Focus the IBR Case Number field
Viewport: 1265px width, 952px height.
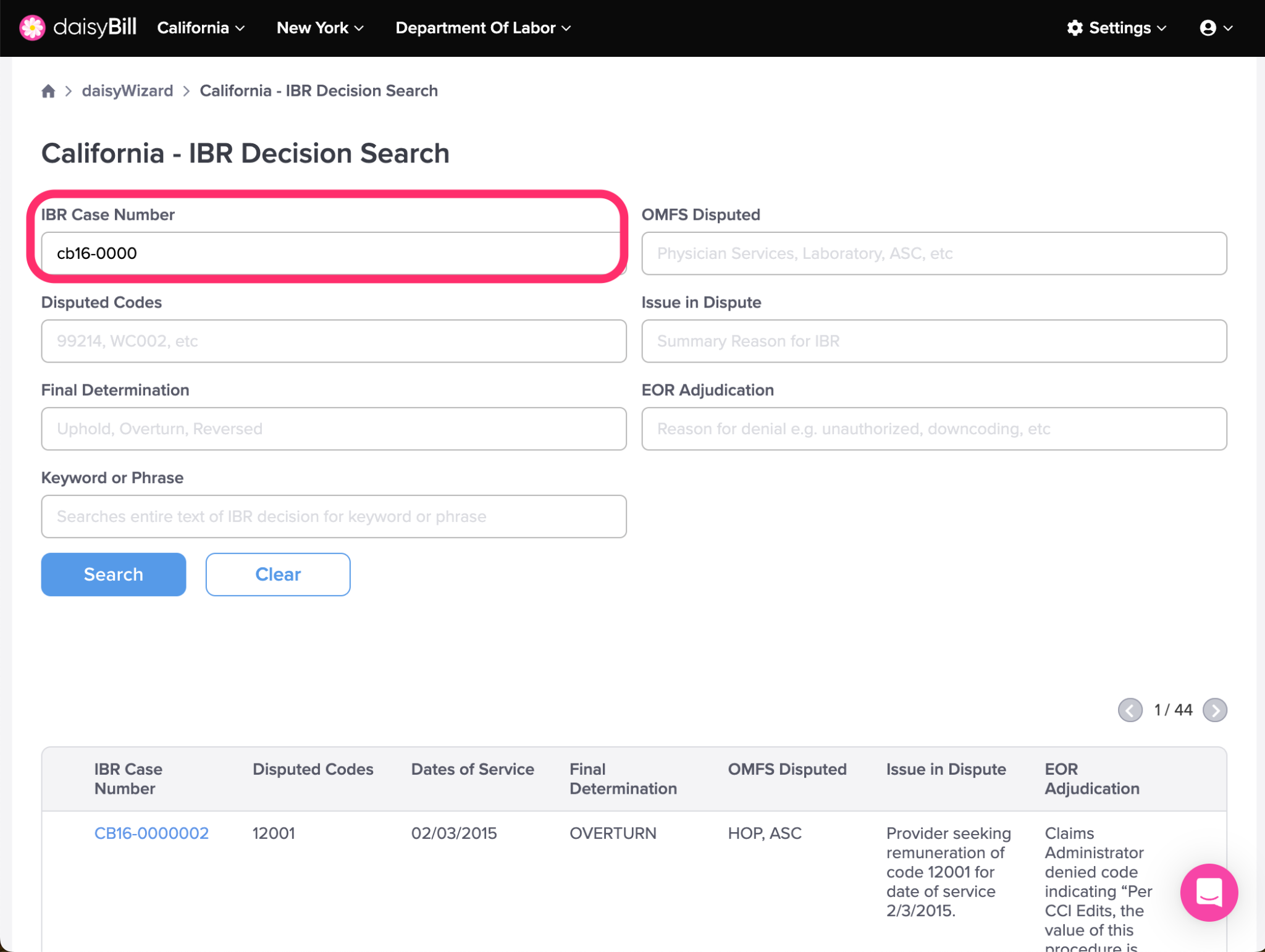334,253
